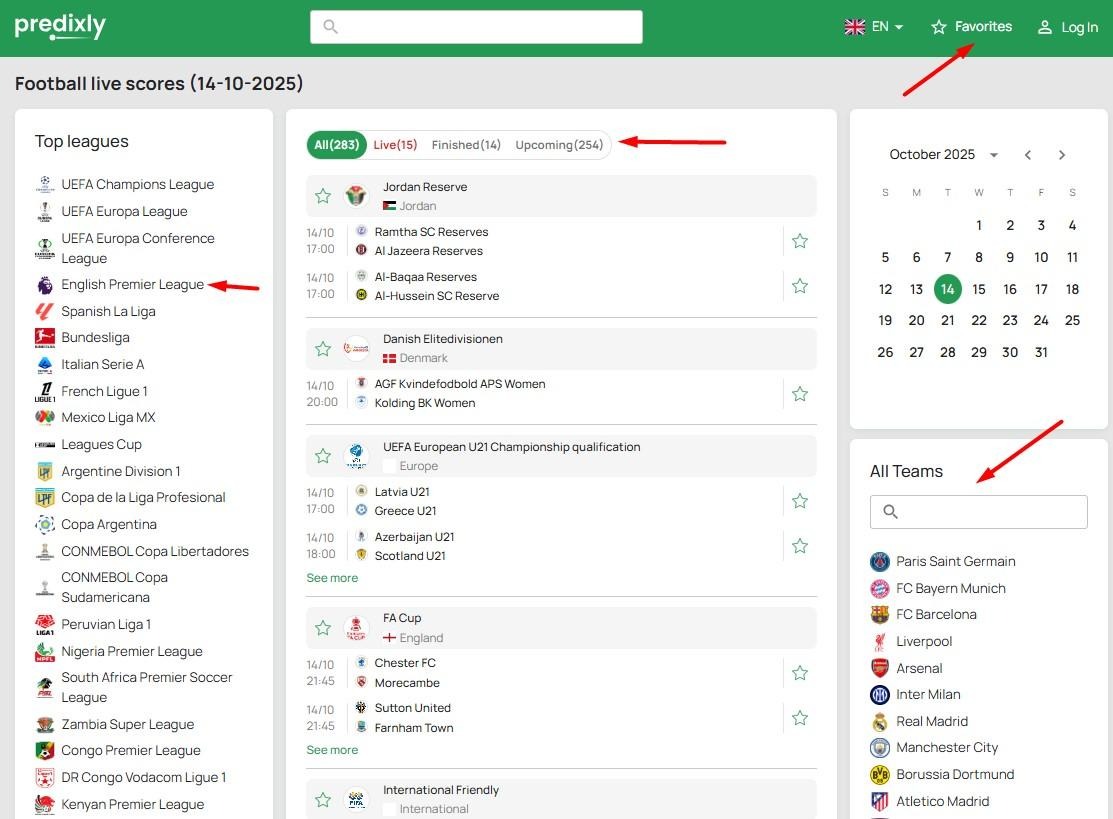Click the Borussia Dortmund club badge
Viewport: 1113px width, 819px height.
pos(880,774)
